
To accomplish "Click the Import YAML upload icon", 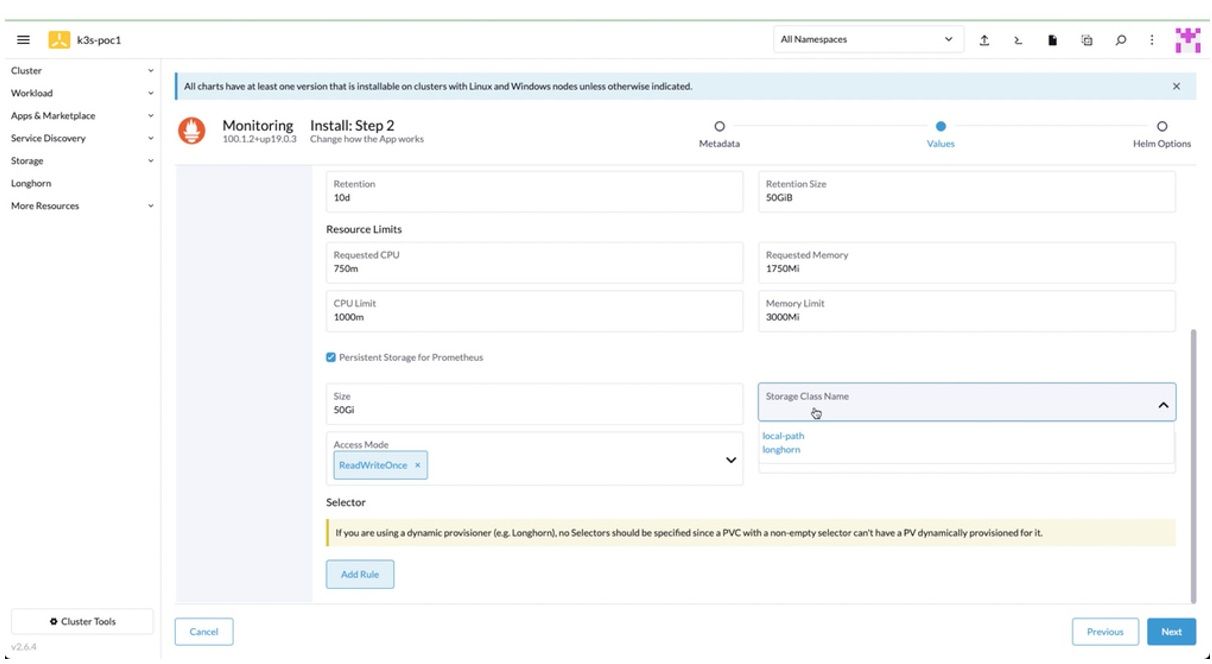I will (984, 40).
